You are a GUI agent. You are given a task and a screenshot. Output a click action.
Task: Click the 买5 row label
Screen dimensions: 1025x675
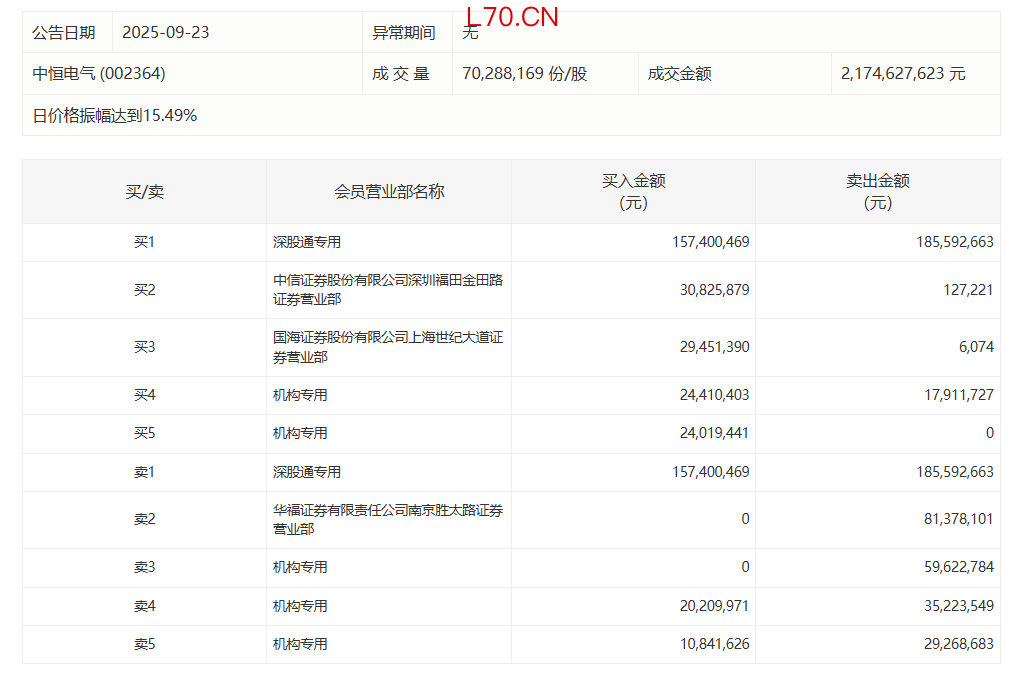[144, 433]
